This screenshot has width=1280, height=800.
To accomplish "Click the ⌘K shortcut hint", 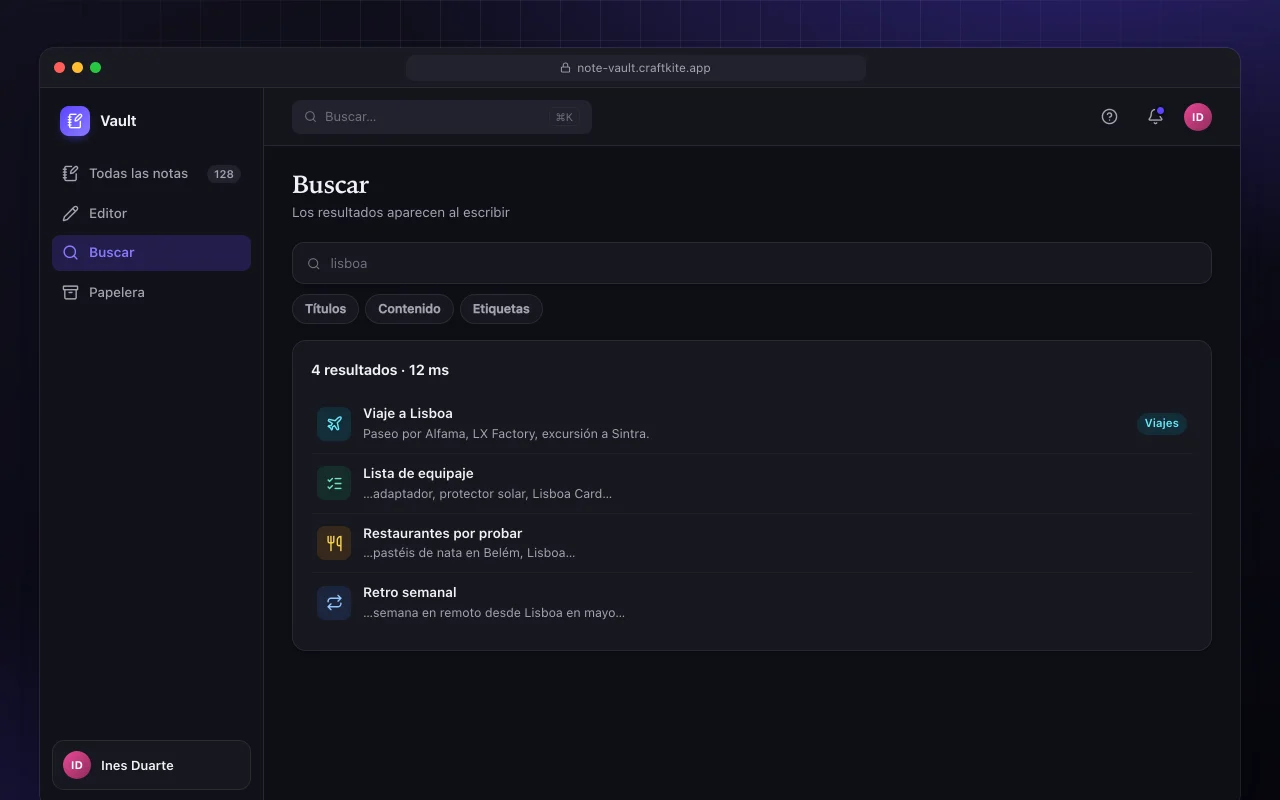I will coord(564,117).
